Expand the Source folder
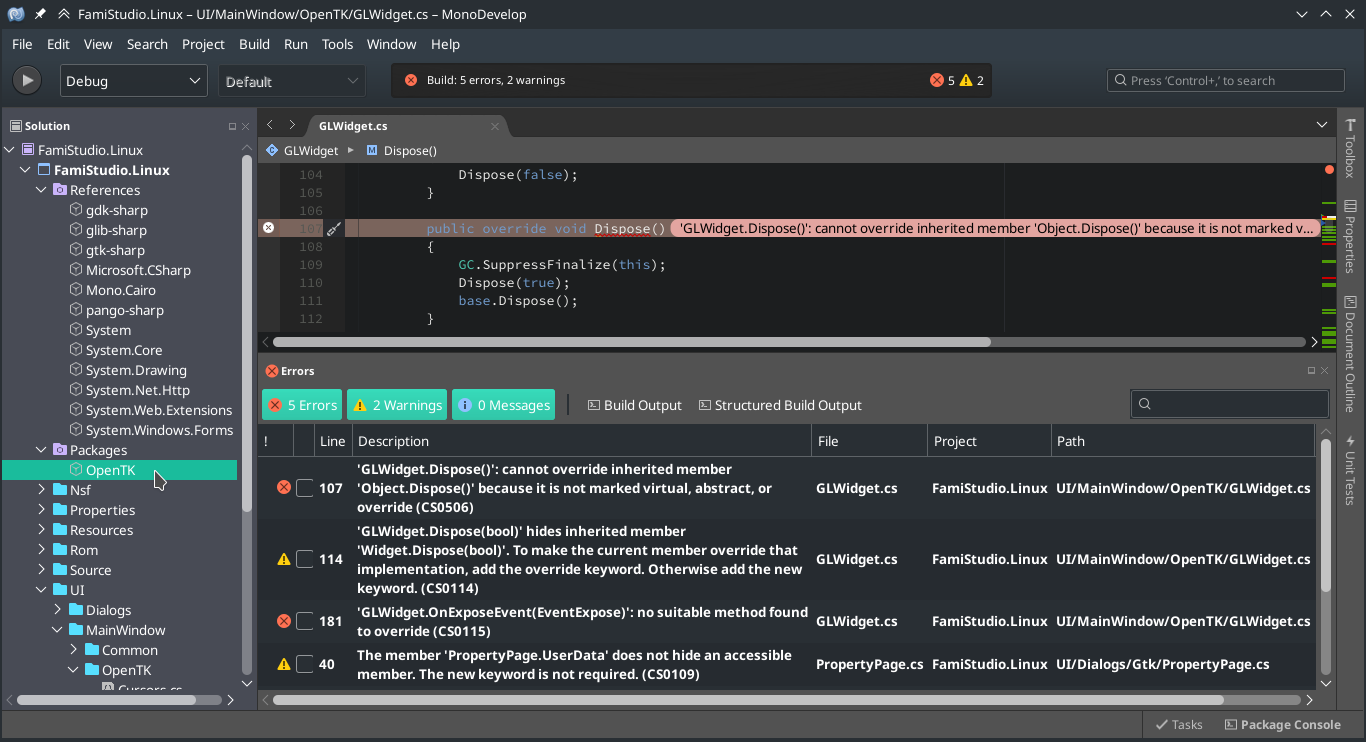 click(41, 570)
